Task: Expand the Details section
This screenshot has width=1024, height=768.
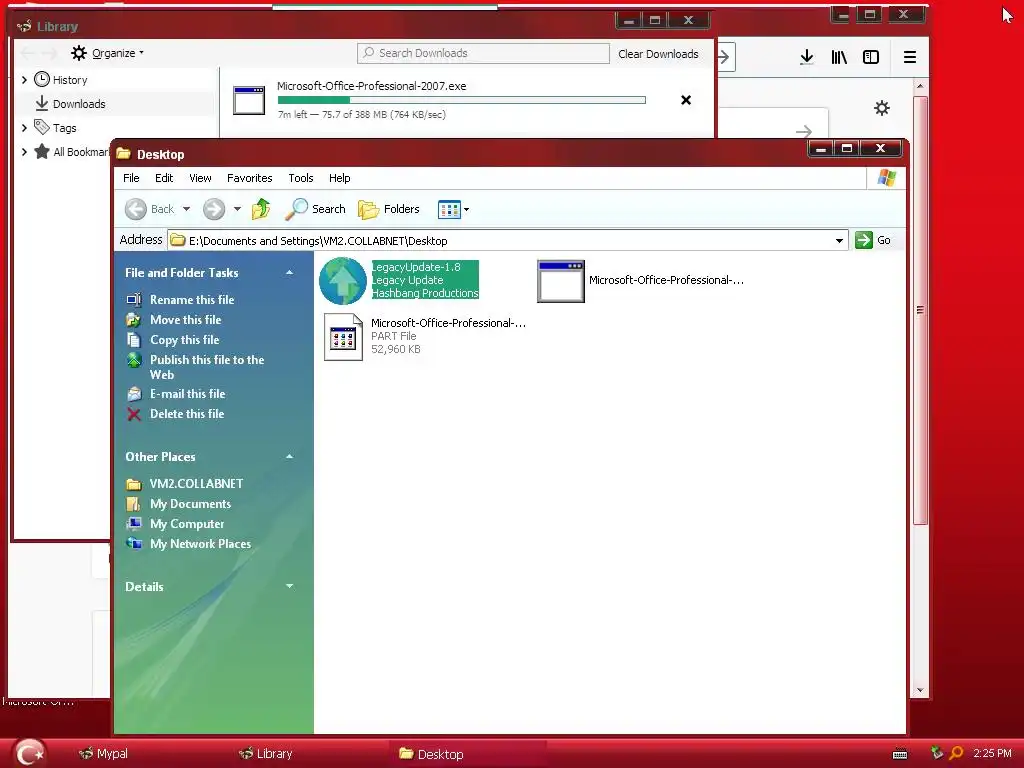Action: [x=289, y=586]
